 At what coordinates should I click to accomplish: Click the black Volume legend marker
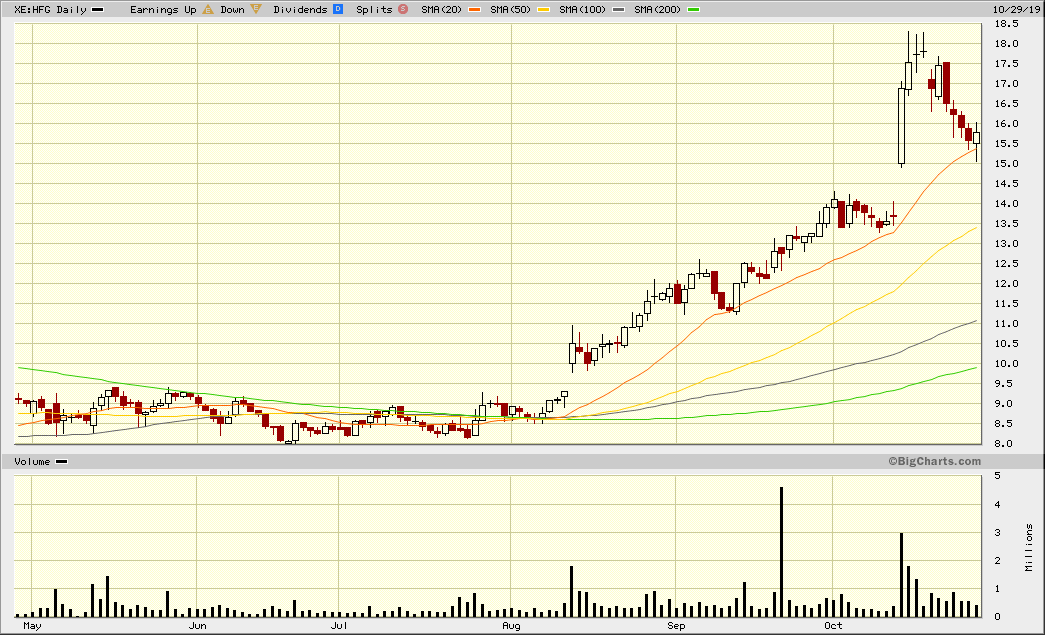click(62, 461)
